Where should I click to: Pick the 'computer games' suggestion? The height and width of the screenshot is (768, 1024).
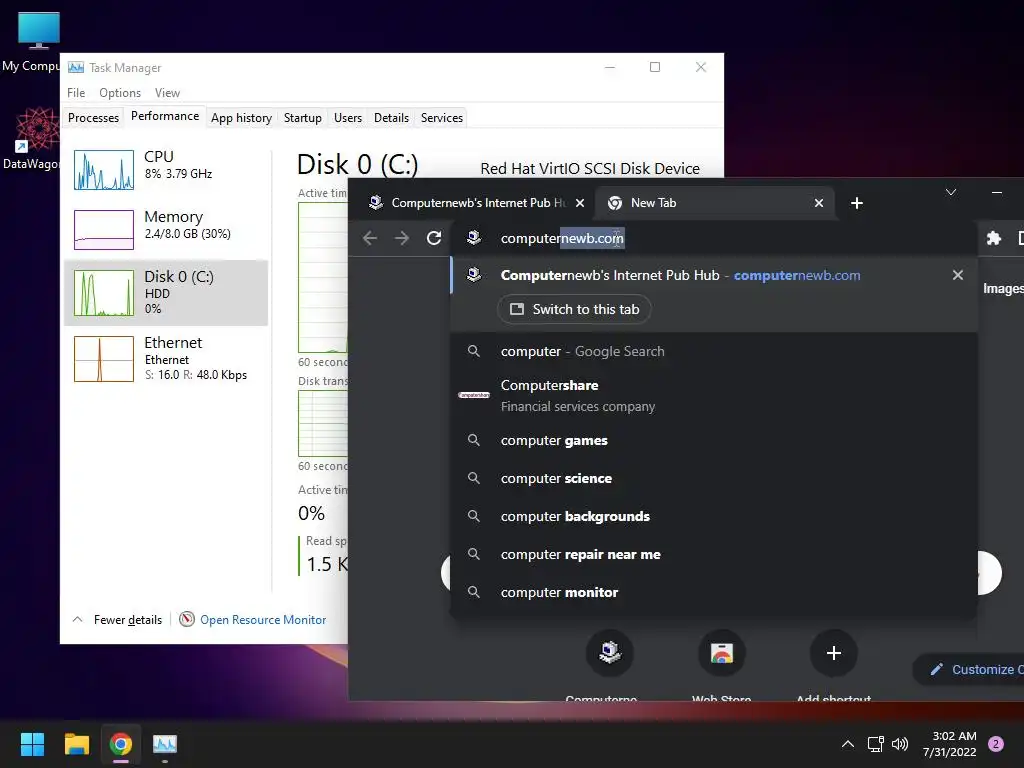pyautogui.click(x=714, y=441)
